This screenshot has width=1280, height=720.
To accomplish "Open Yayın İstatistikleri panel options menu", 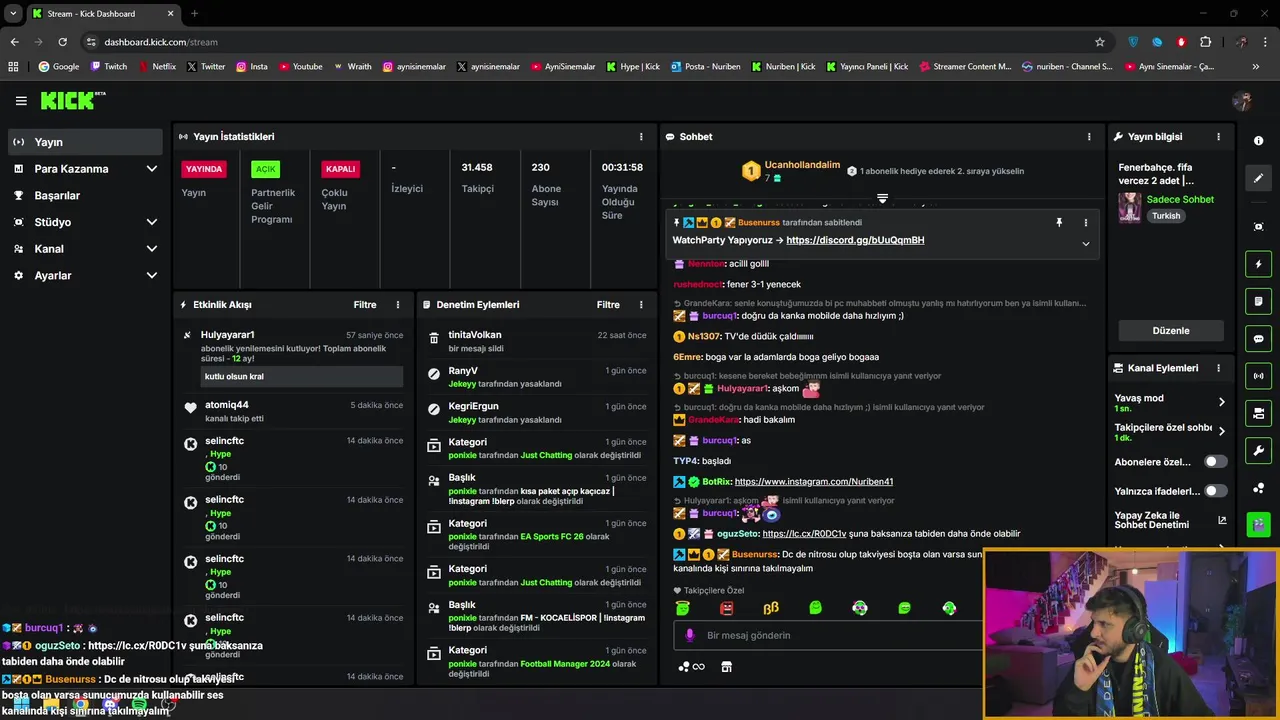I will (641, 137).
